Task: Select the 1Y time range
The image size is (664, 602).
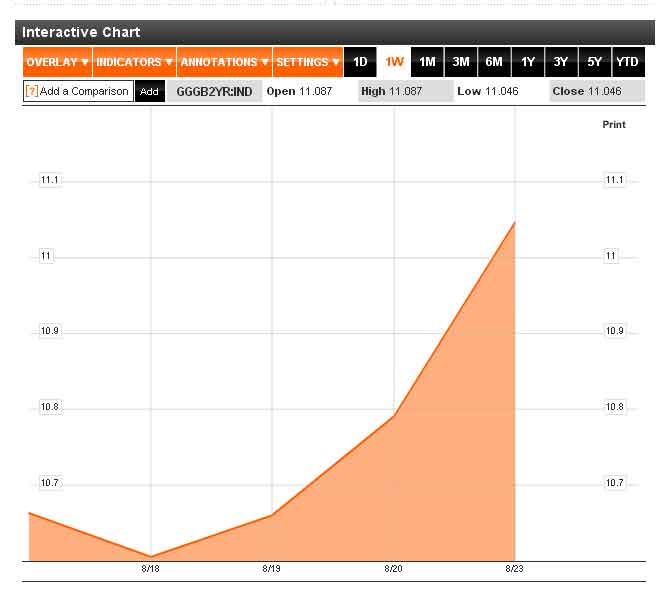Action: point(527,62)
